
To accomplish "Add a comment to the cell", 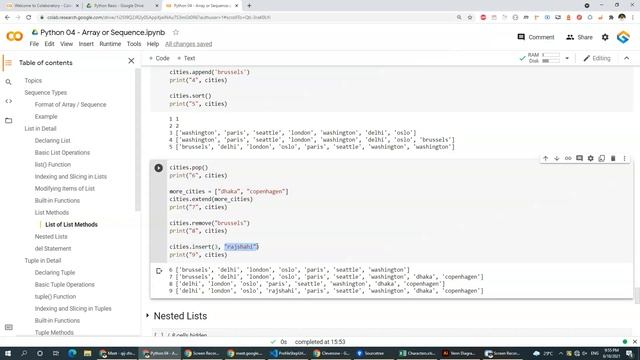I will point(579,158).
